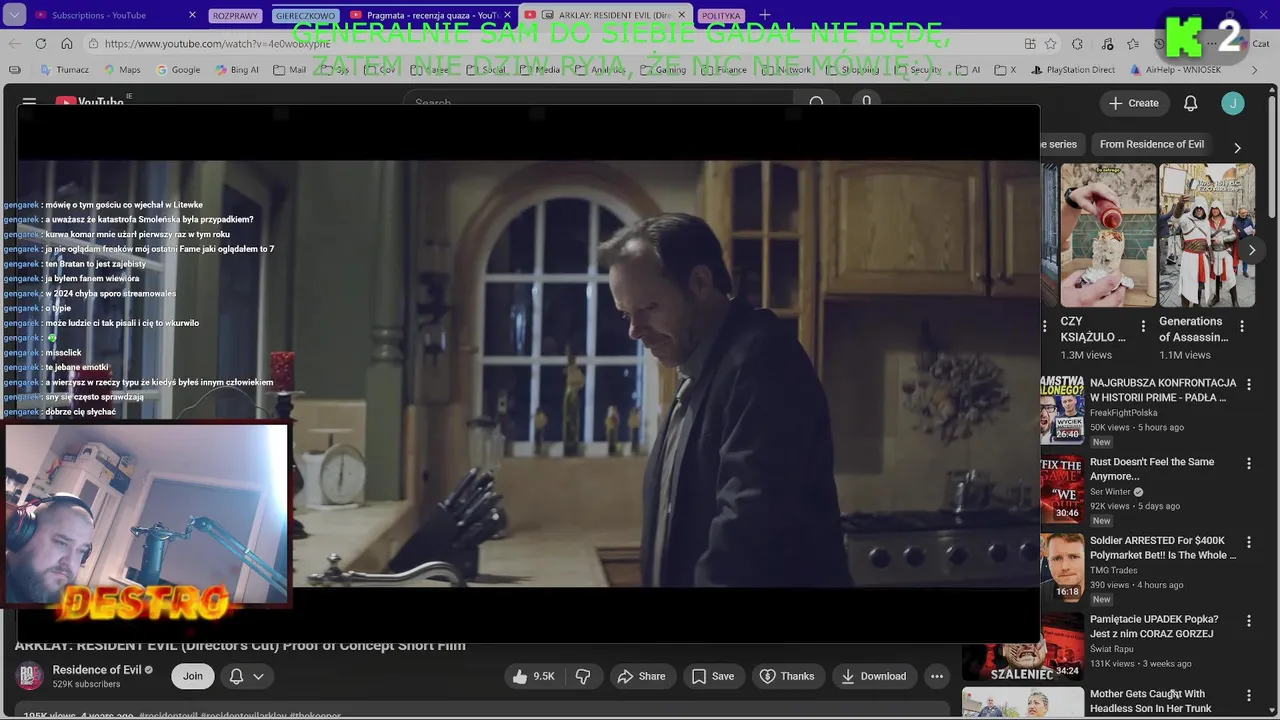Open Residence of Evil channel name

click(97, 670)
